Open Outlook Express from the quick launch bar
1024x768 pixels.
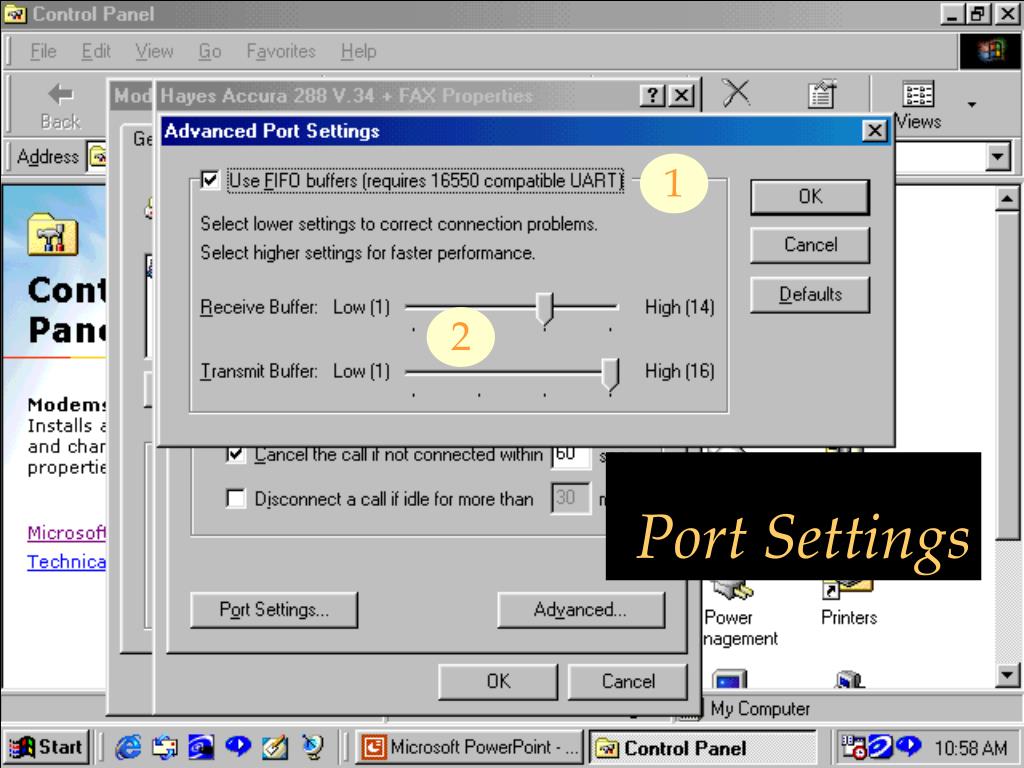click(x=165, y=746)
